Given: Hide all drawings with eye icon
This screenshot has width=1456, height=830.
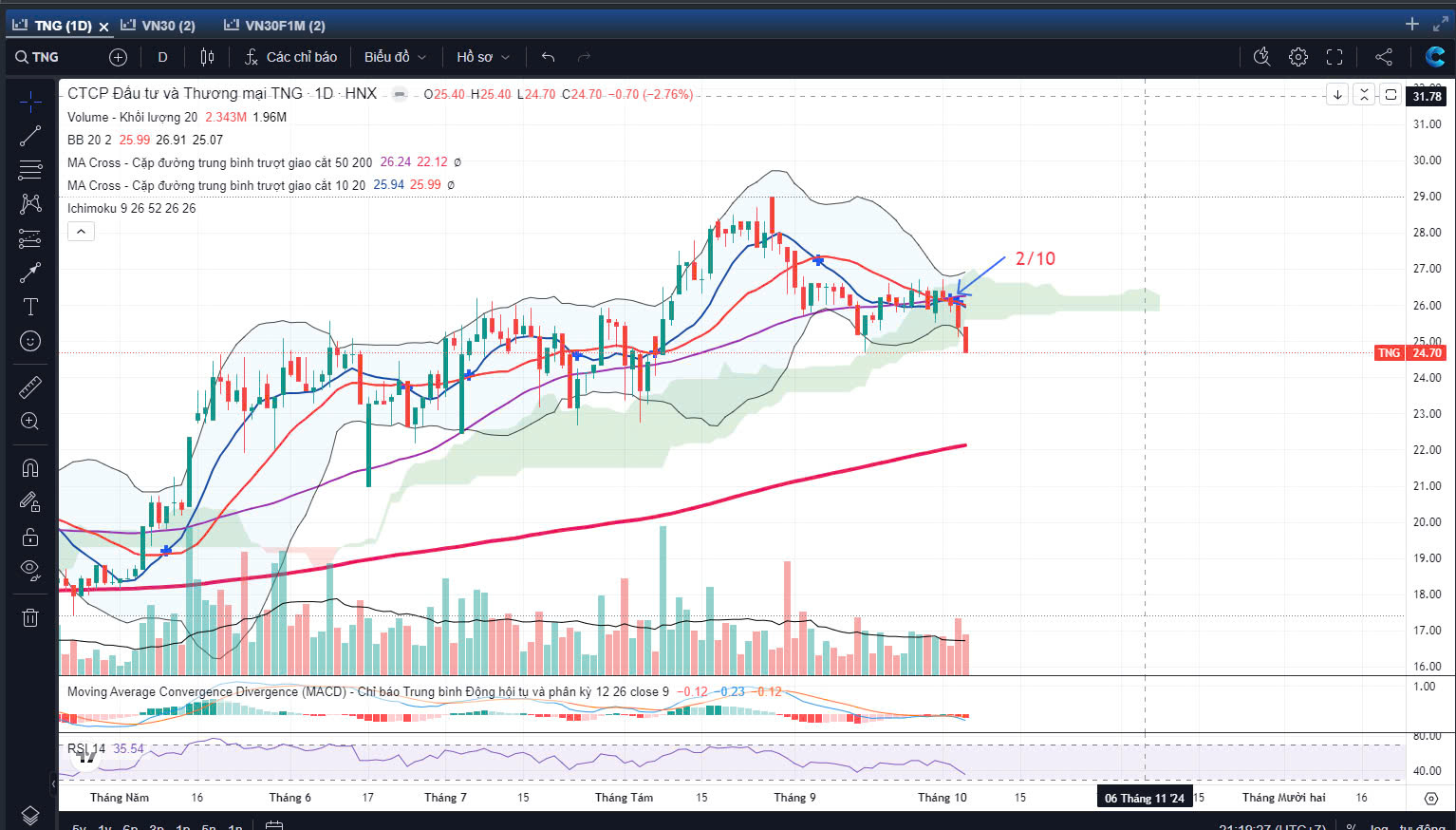Looking at the screenshot, I should [x=30, y=571].
